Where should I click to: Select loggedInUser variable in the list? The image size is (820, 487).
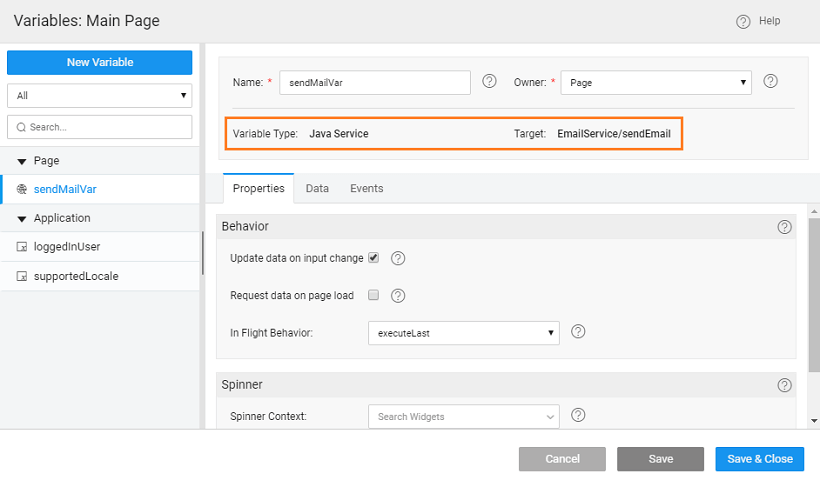click(67, 246)
